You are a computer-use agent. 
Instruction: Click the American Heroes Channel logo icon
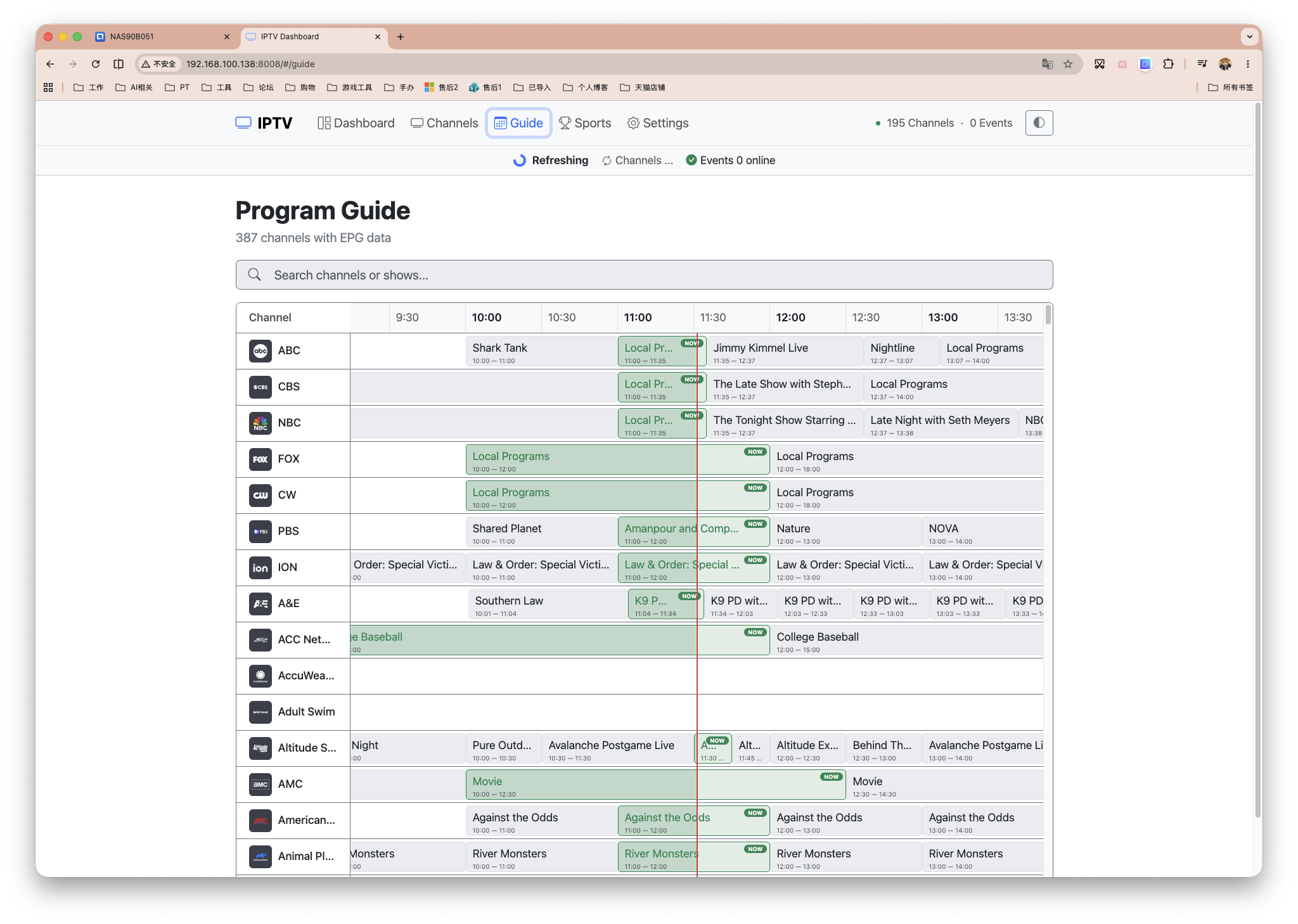pyautogui.click(x=260, y=821)
